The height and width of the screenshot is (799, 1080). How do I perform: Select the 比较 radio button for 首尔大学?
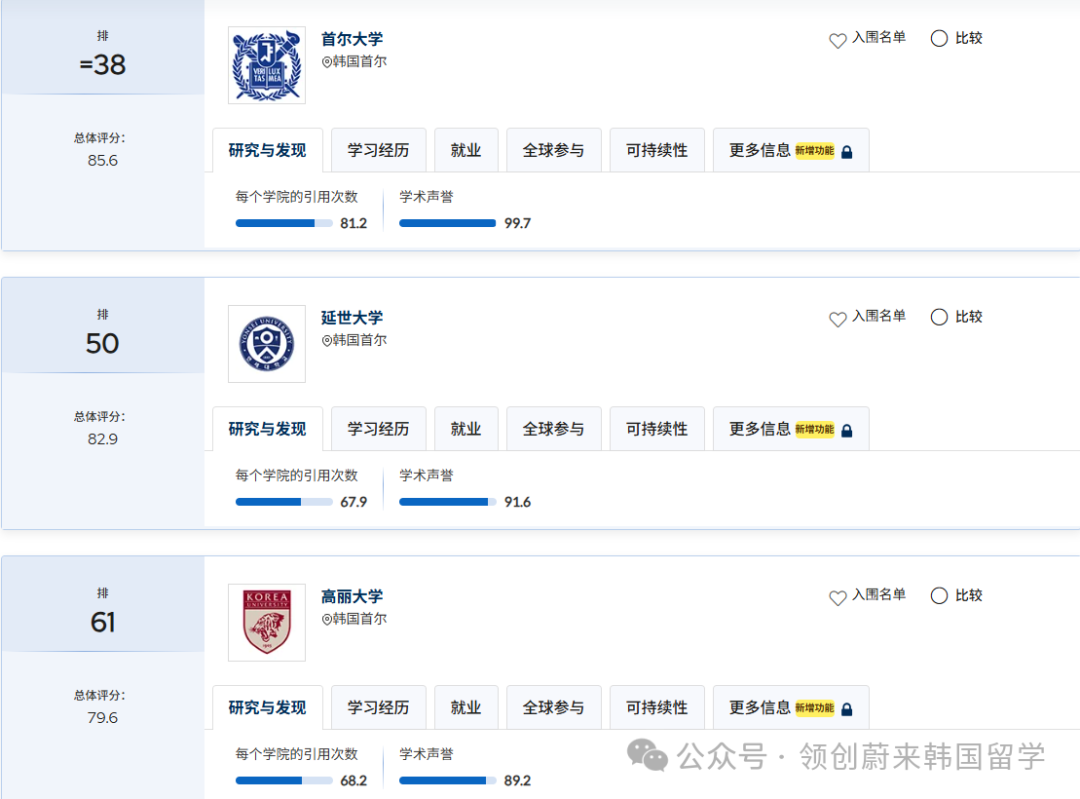click(x=939, y=39)
